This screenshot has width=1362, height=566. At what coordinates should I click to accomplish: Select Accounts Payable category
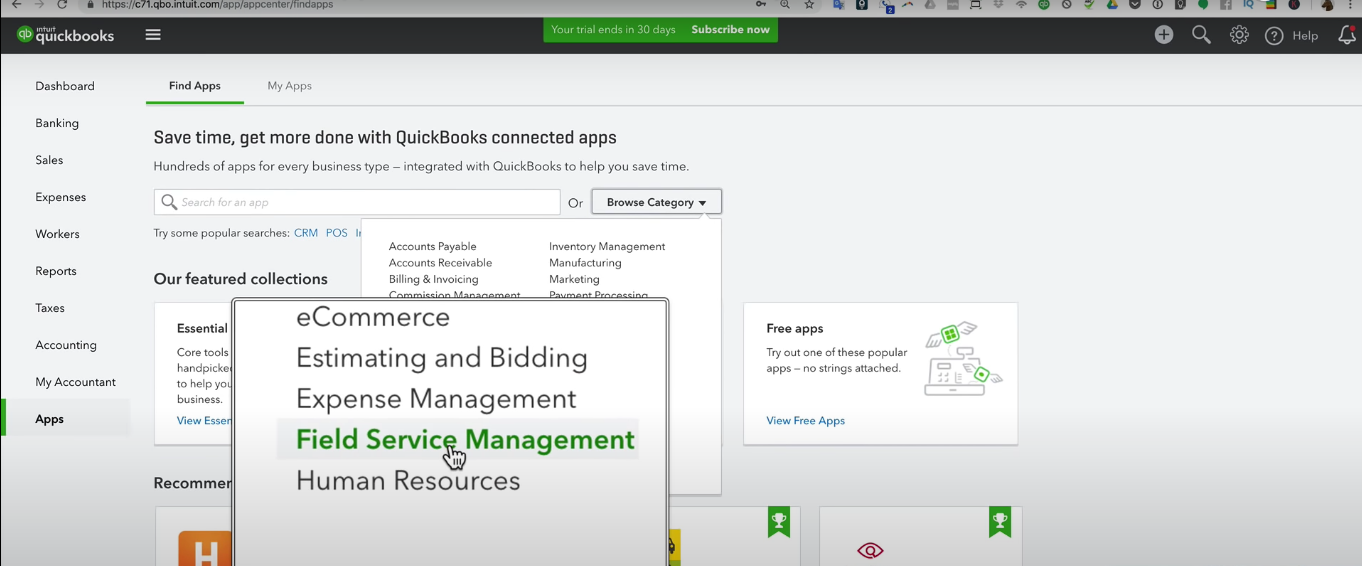[x=432, y=246]
